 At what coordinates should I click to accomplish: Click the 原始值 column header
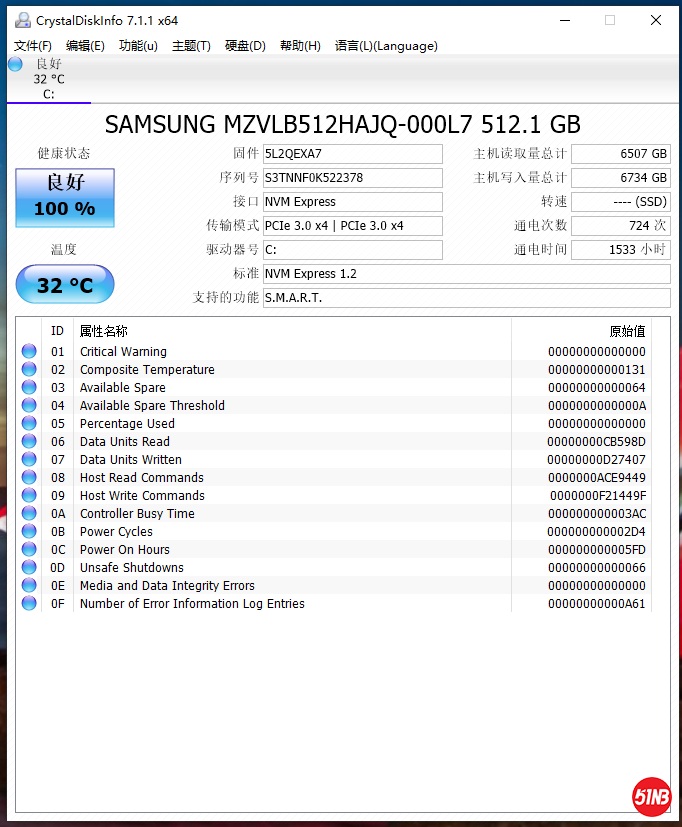627,331
